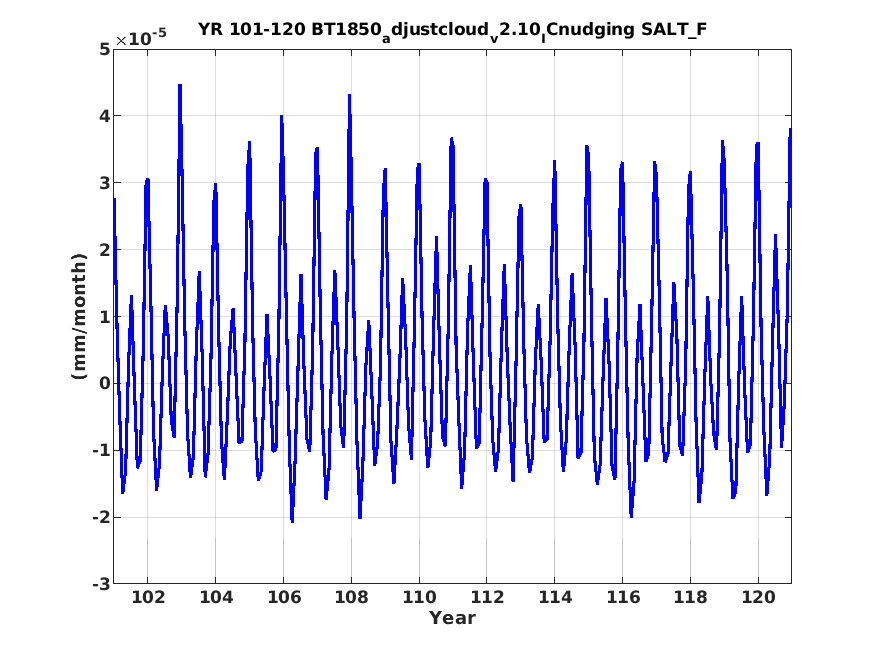Click the lowest trough near year 106
Viewport: 875px width, 656px height.
pyautogui.click(x=292, y=520)
